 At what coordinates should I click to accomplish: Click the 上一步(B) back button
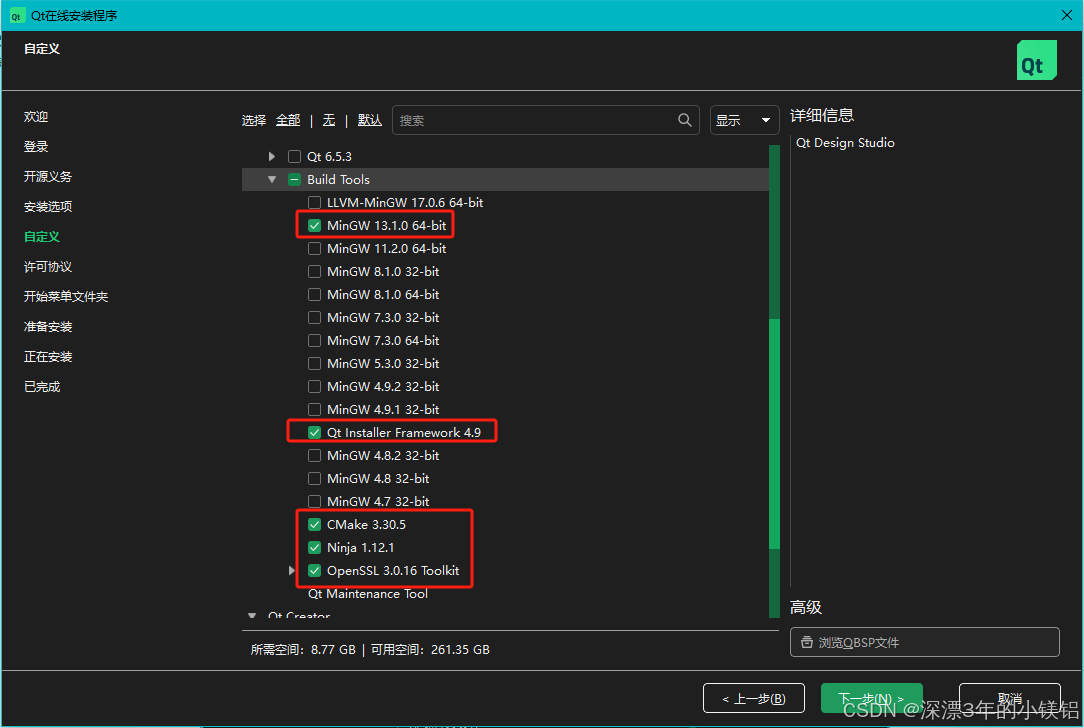tap(754, 698)
